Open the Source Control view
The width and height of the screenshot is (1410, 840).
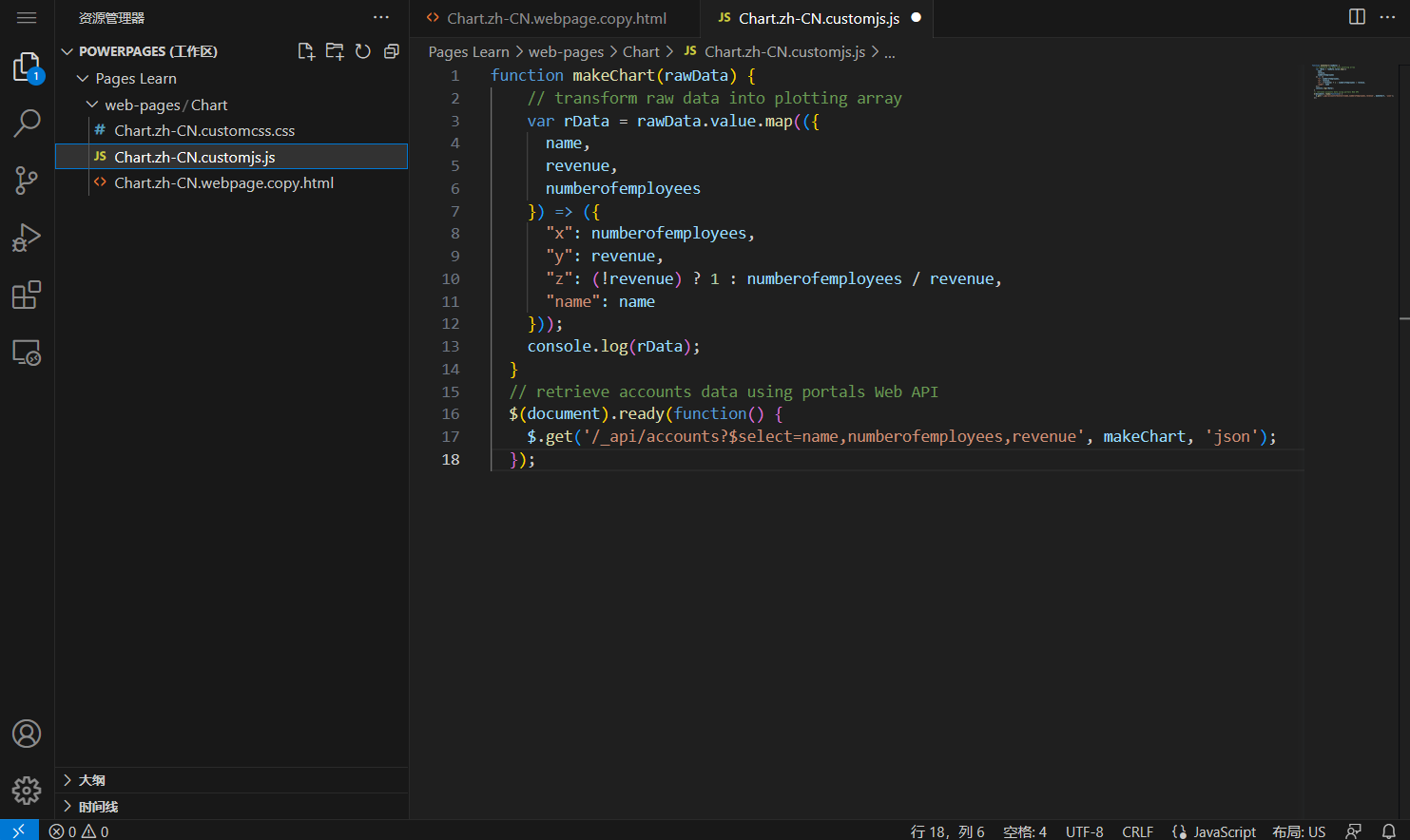click(x=27, y=181)
